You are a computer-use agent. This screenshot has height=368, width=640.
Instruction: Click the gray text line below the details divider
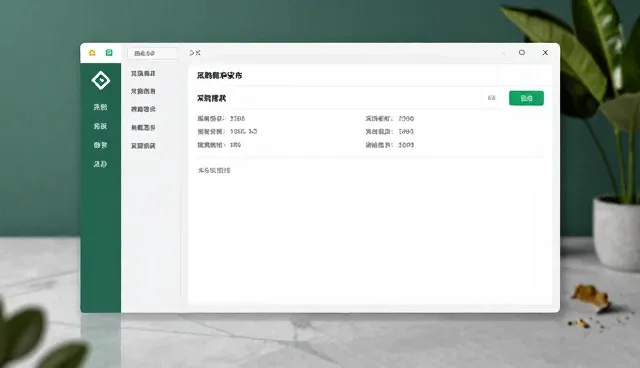tap(214, 170)
